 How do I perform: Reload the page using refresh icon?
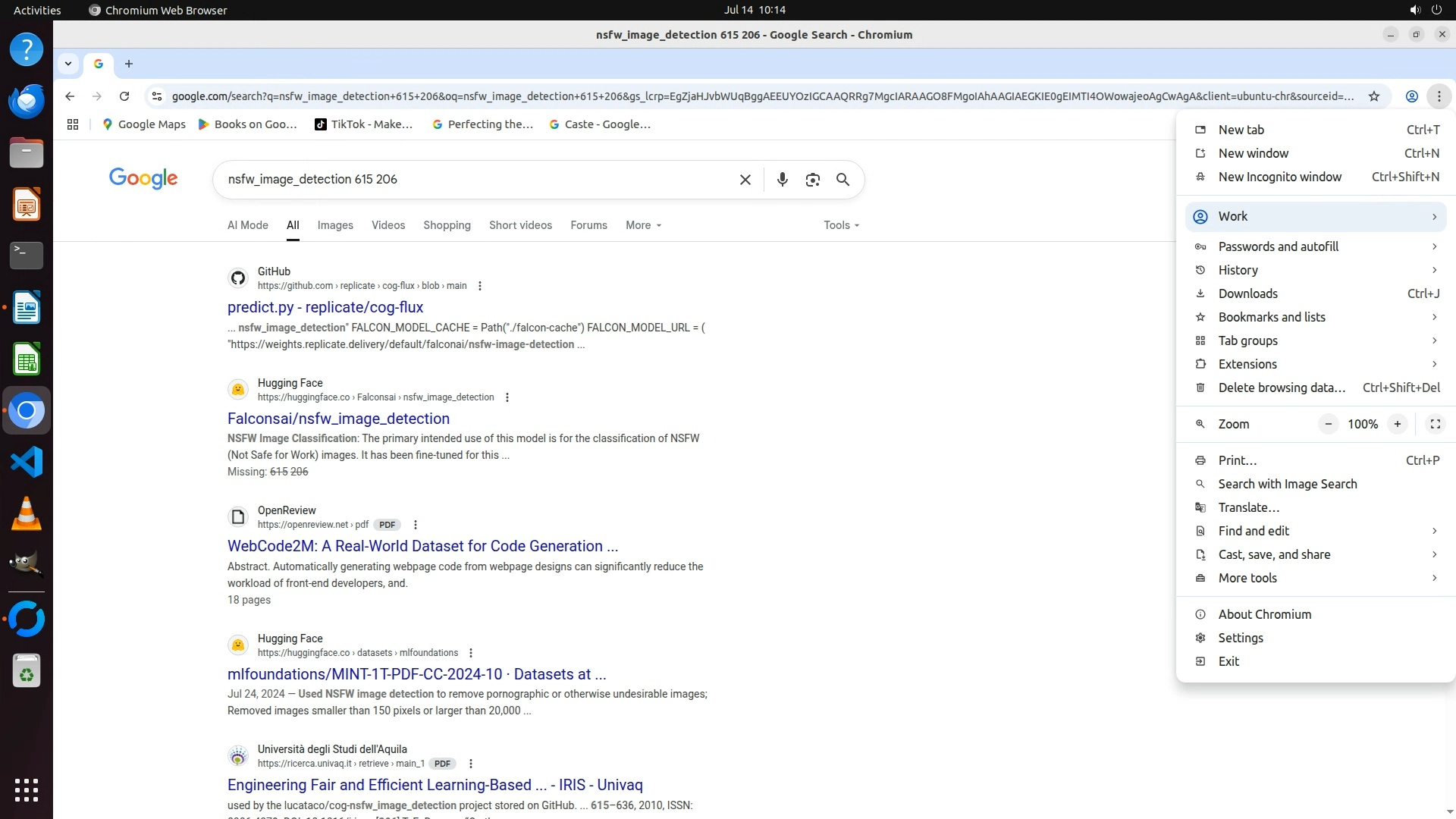(x=124, y=96)
